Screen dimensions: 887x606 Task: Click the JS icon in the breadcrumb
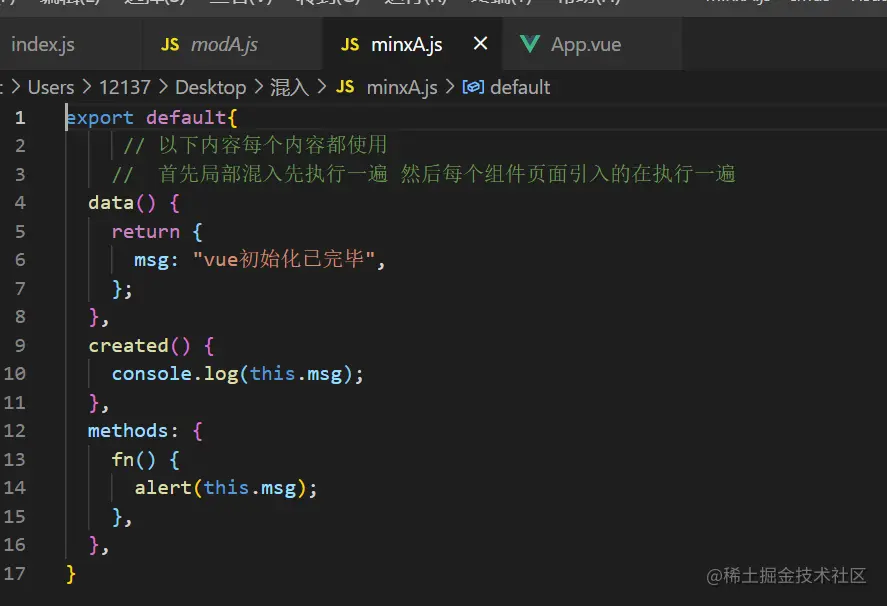point(345,87)
